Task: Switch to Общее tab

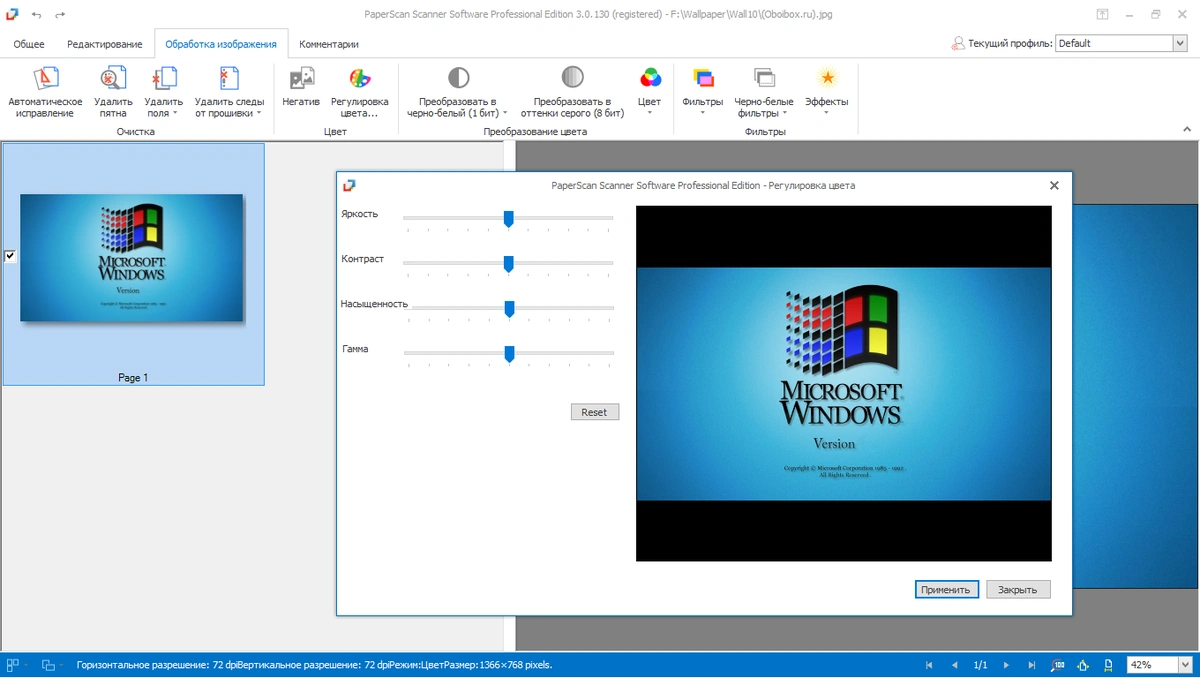Action: coord(29,44)
